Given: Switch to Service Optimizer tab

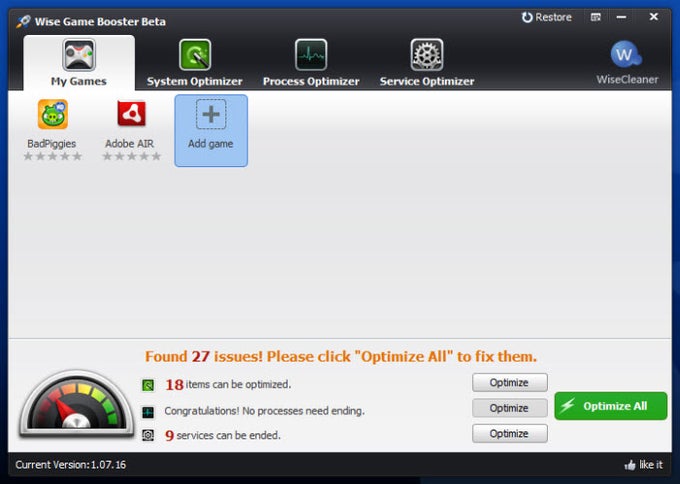Looking at the screenshot, I should 427,63.
